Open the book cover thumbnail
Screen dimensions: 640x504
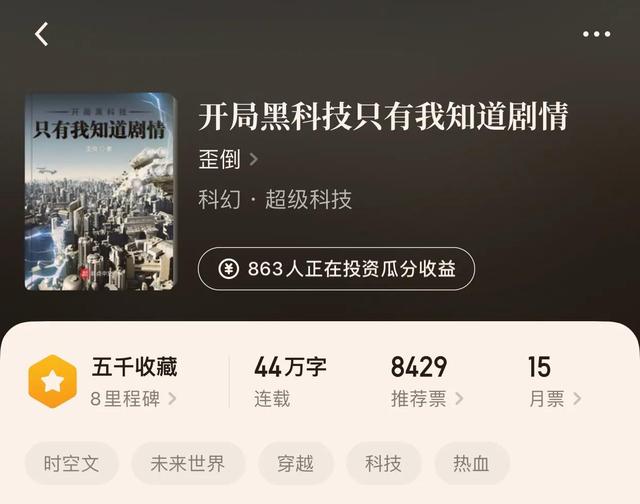100,192
